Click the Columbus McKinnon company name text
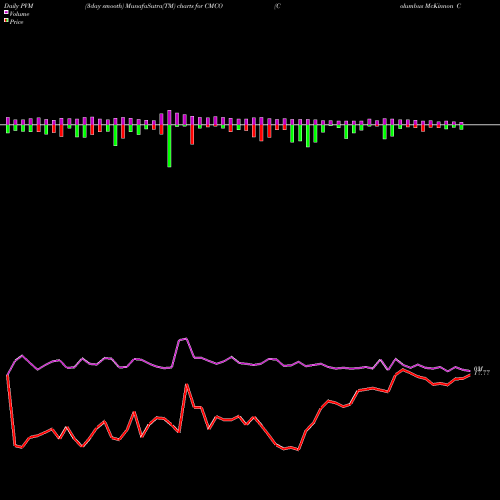This screenshot has width=500, height=500. [430, 6]
